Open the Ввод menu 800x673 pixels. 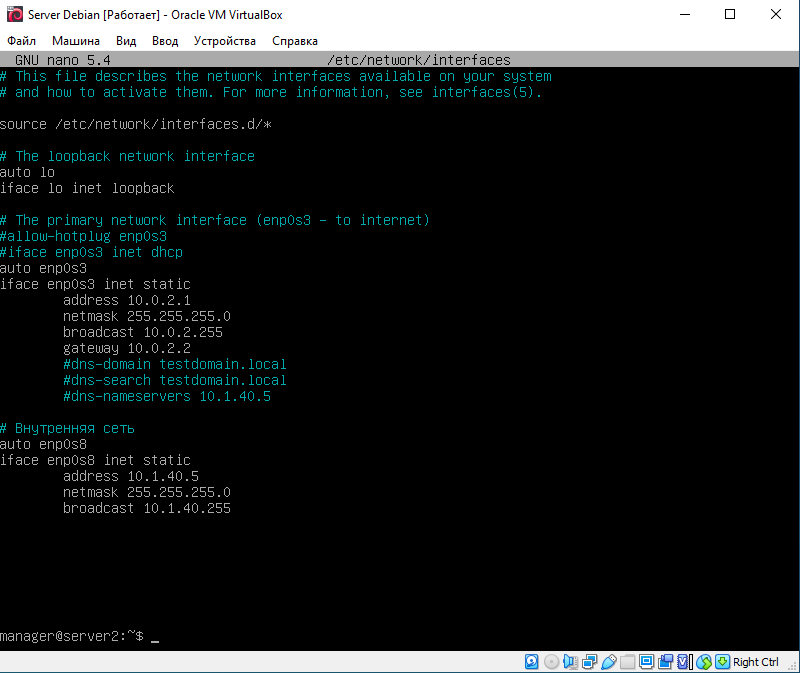click(165, 41)
